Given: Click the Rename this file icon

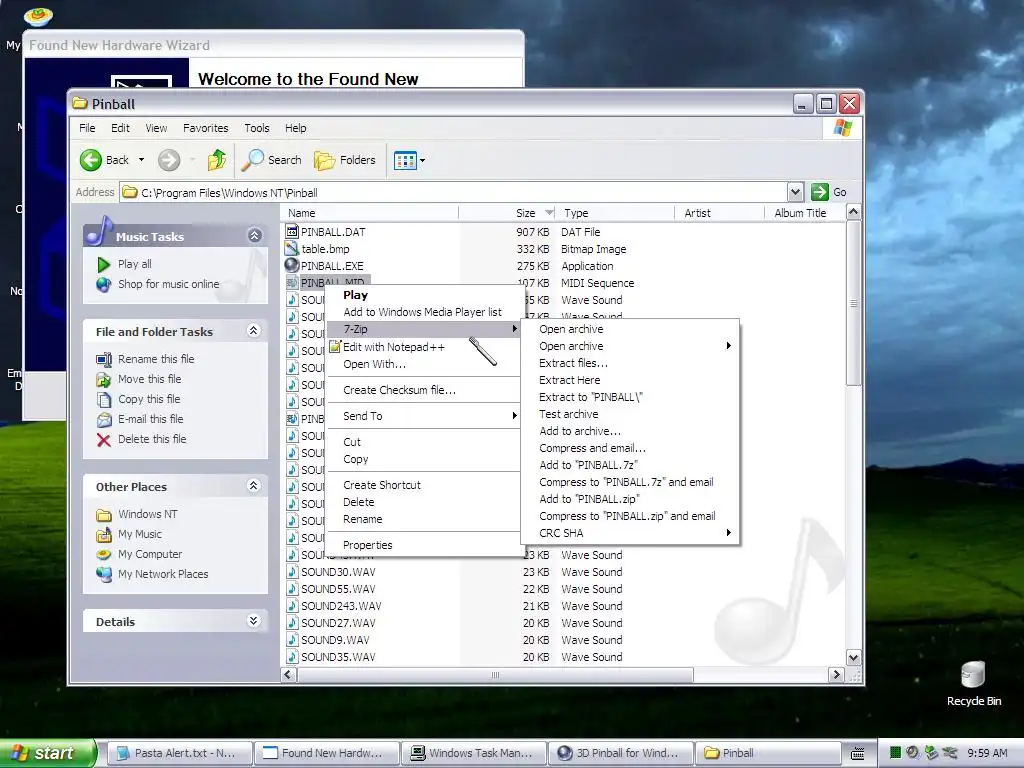Looking at the screenshot, I should point(103,359).
